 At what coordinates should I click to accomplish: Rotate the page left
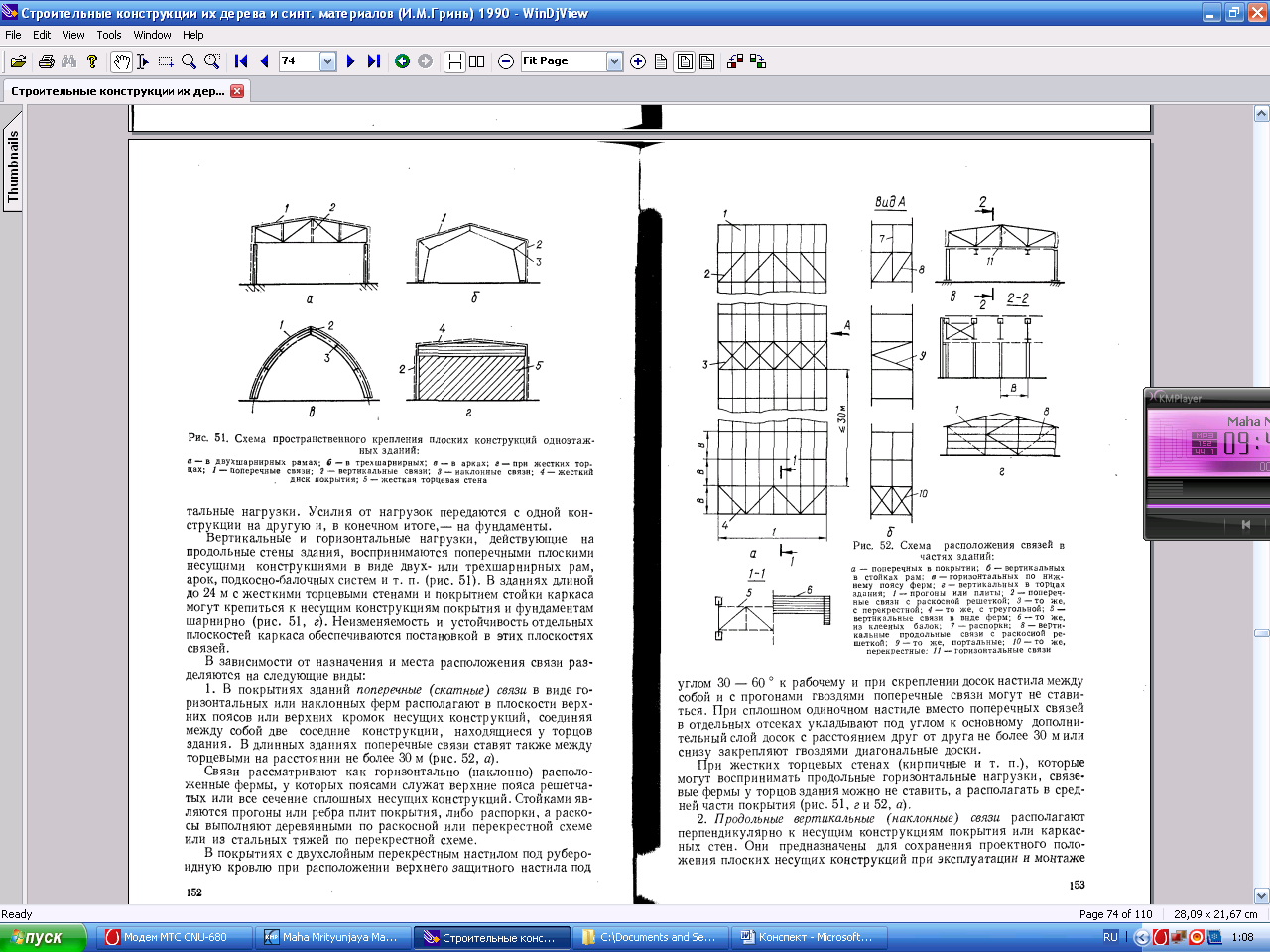point(735,61)
